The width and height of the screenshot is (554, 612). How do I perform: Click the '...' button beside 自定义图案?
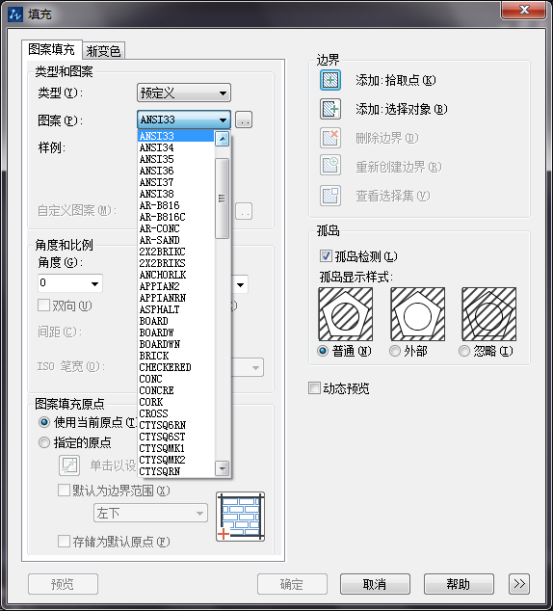(244, 211)
